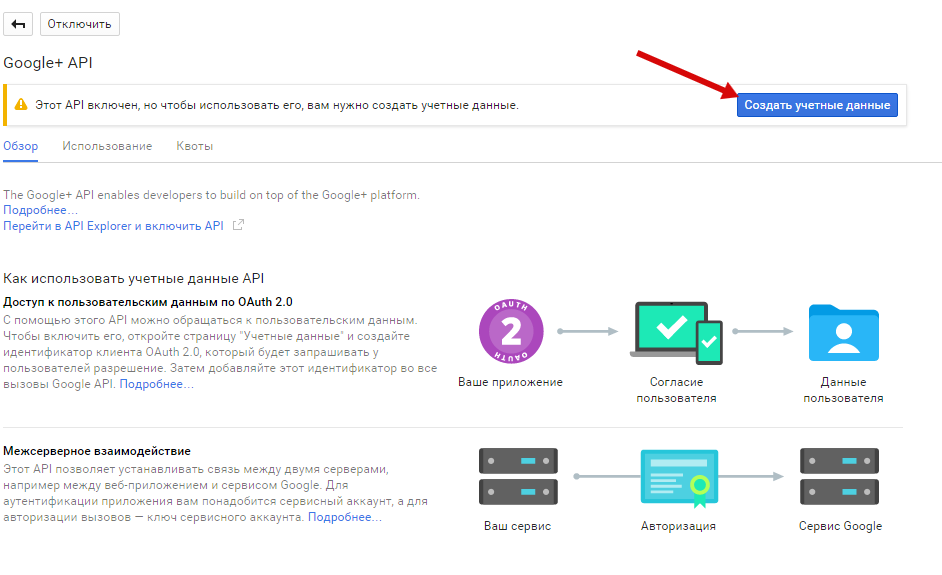This screenshot has height=575, width=942.
Task: Click the Google service server icon
Action: pos(839,476)
